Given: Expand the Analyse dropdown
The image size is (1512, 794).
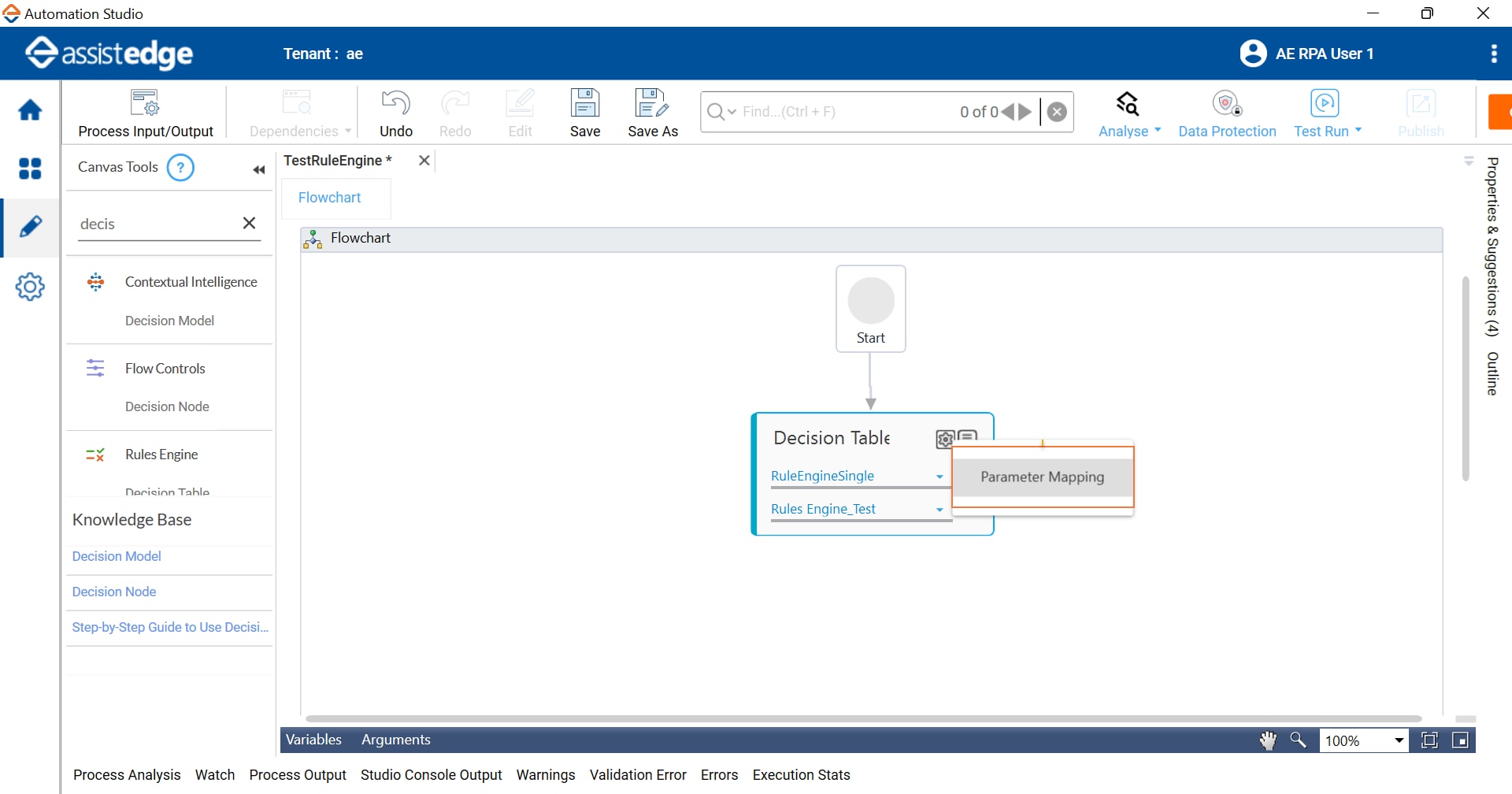Looking at the screenshot, I should (x=1129, y=131).
